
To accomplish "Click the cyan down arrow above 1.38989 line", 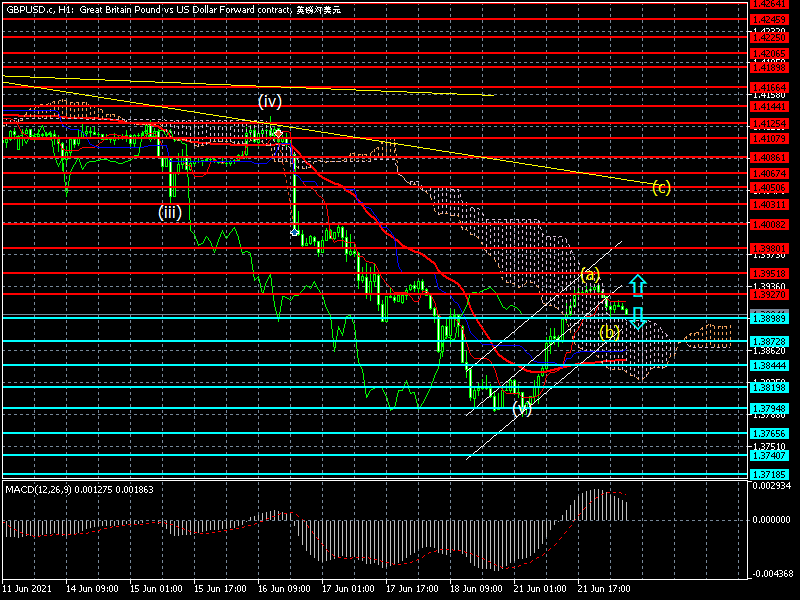I will tap(638, 318).
